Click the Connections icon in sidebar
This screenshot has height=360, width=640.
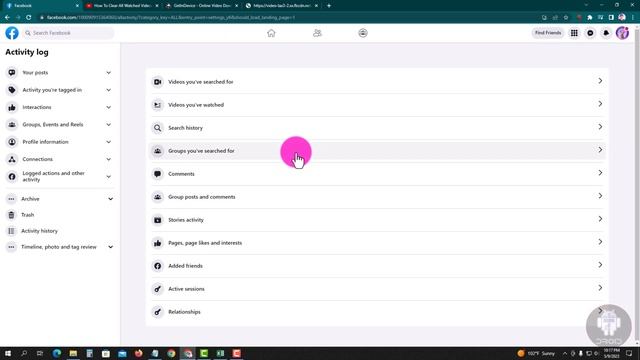(12, 159)
